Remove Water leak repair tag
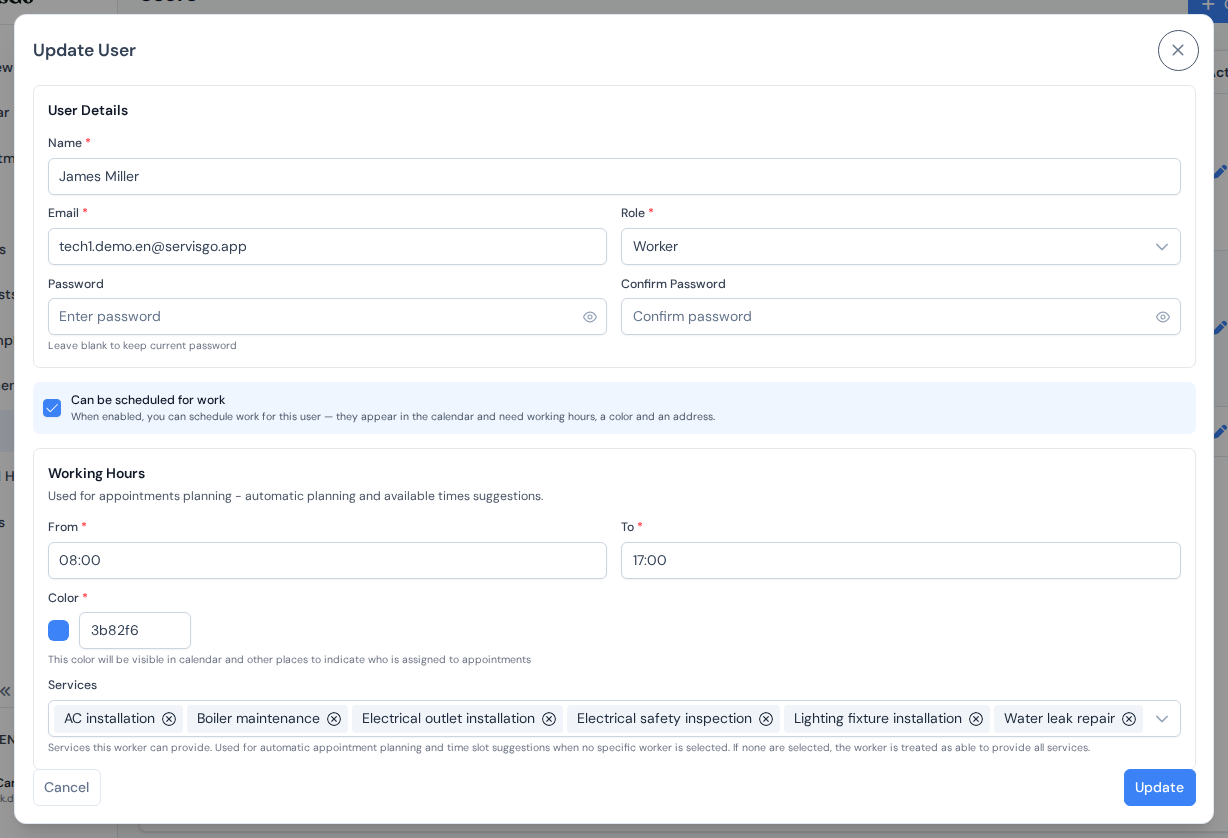This screenshot has width=1228, height=838. click(x=1129, y=719)
